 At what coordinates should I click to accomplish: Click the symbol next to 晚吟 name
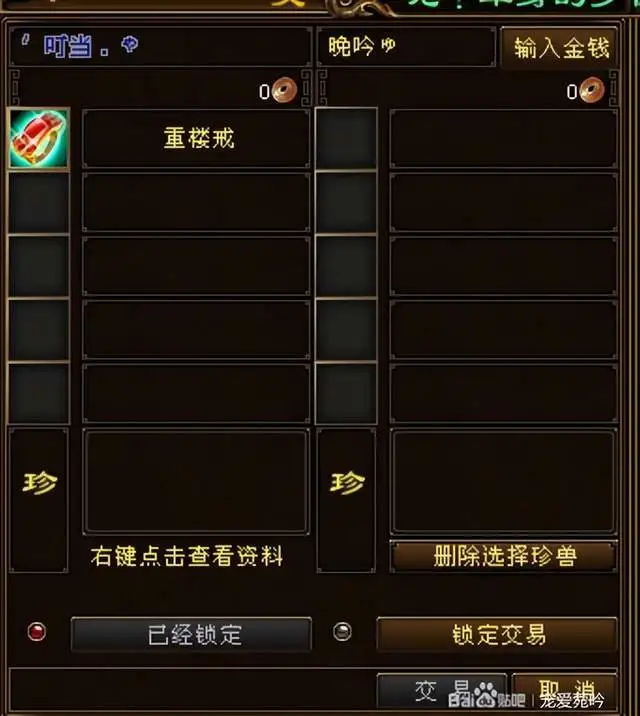pyautogui.click(x=388, y=45)
